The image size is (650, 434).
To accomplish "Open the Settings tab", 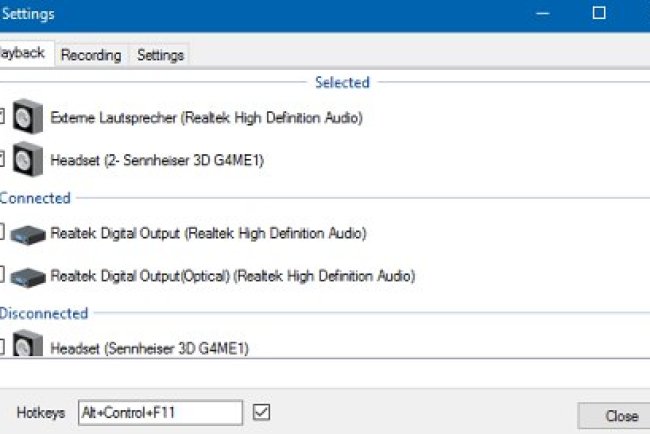I will coord(160,55).
